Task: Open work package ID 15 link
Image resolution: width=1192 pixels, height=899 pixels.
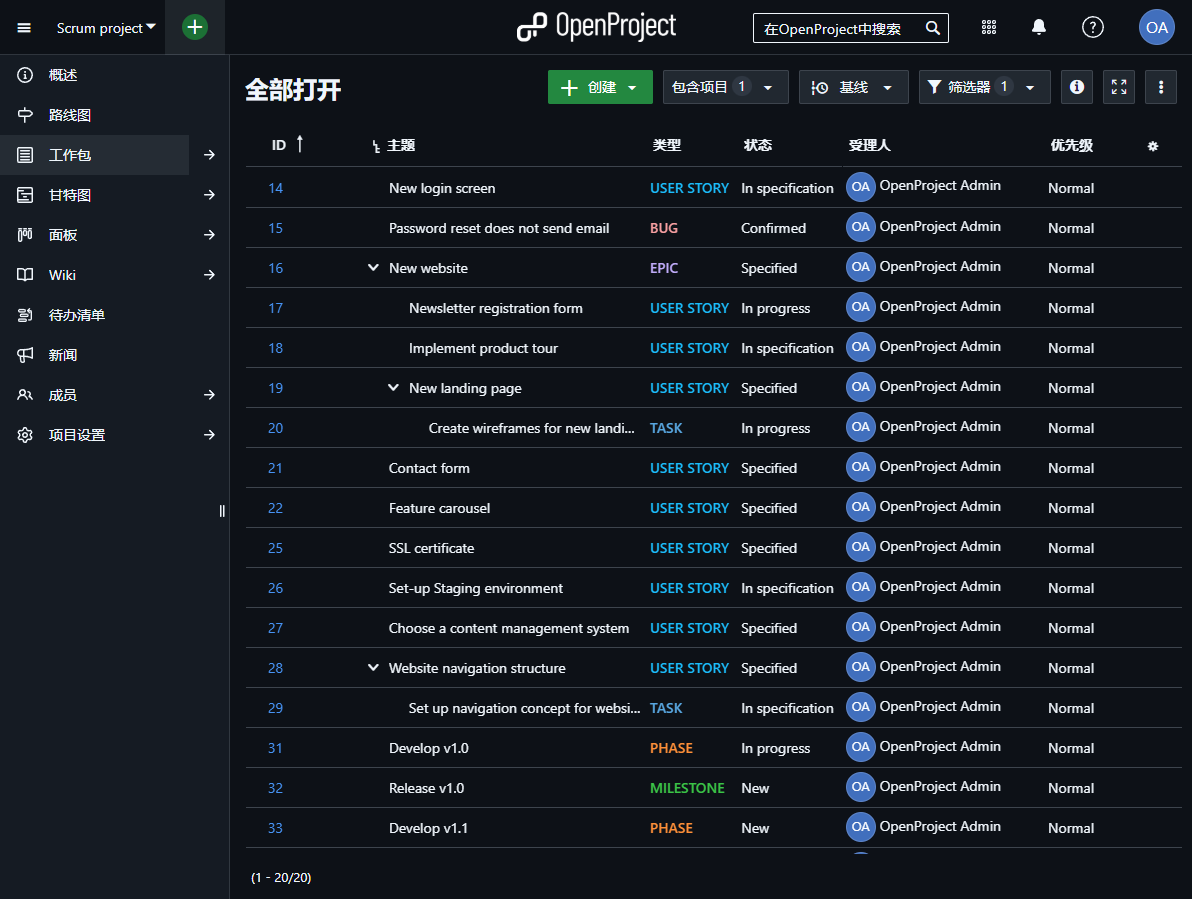Action: click(275, 228)
